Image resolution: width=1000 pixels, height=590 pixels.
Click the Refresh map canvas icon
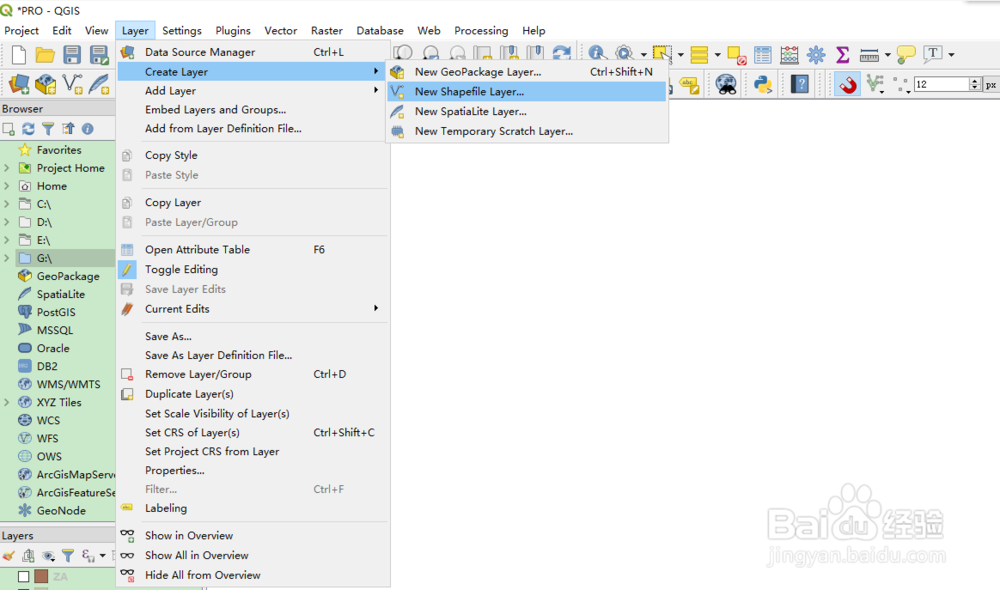click(561, 53)
